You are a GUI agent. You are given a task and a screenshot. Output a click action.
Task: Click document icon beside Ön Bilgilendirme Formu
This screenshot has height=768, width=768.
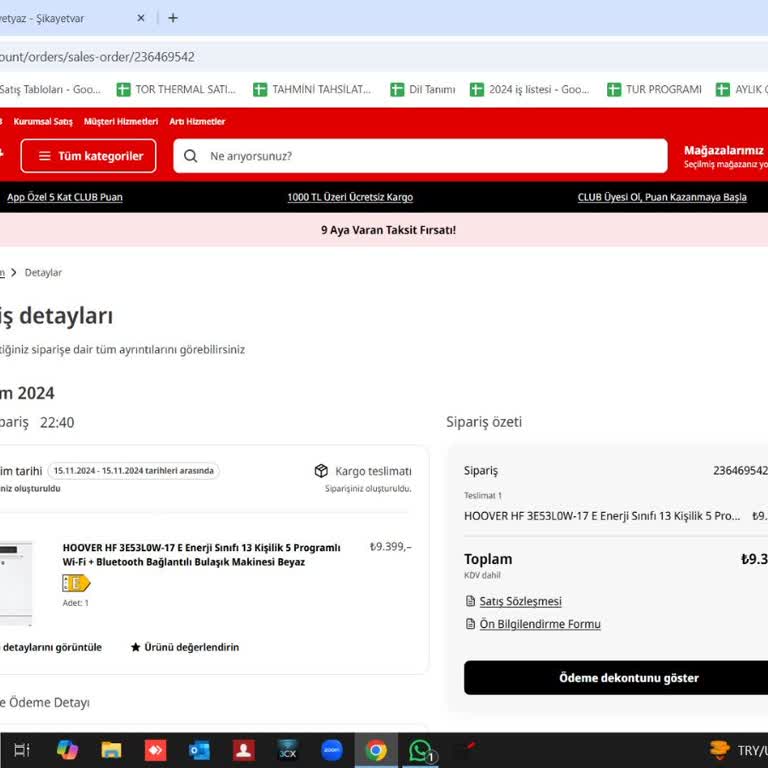coord(470,624)
